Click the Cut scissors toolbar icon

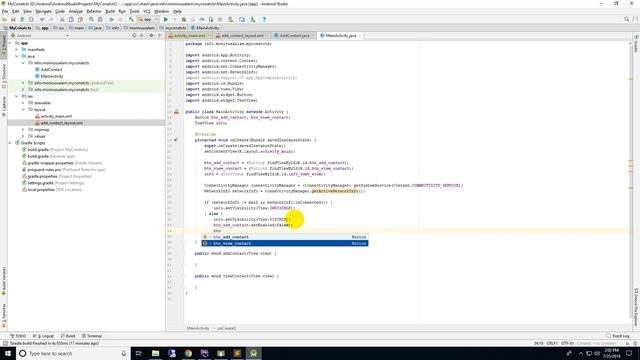coord(62,19)
